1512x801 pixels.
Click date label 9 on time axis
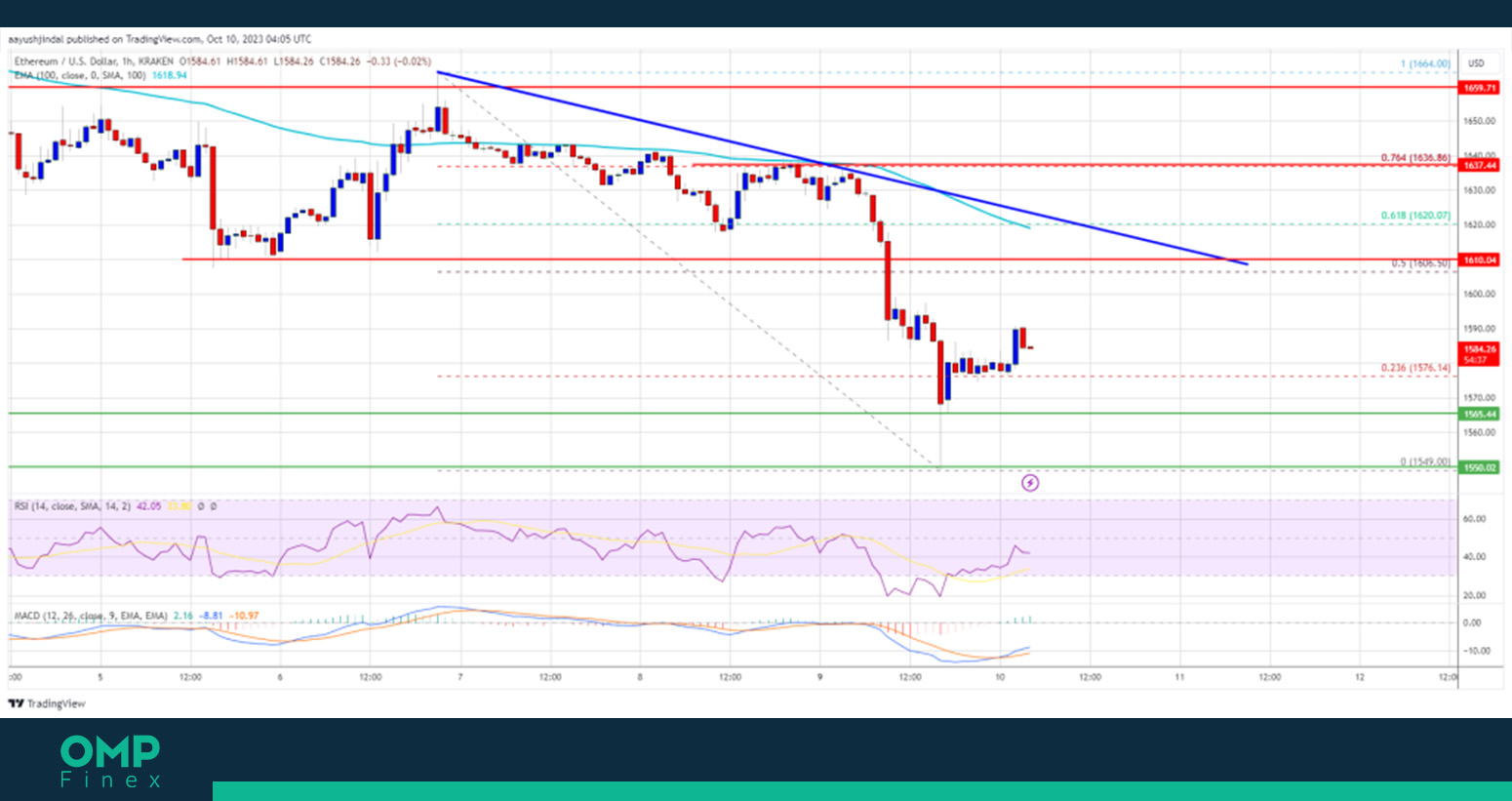[x=819, y=677]
